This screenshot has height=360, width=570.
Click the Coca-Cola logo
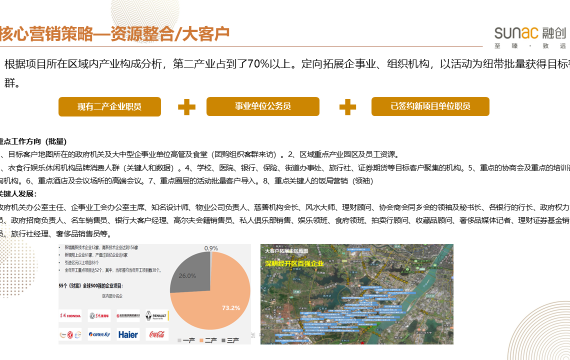157,334
